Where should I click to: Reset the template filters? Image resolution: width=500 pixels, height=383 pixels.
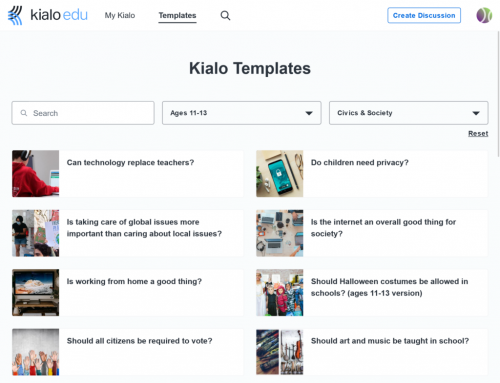pyautogui.click(x=478, y=133)
